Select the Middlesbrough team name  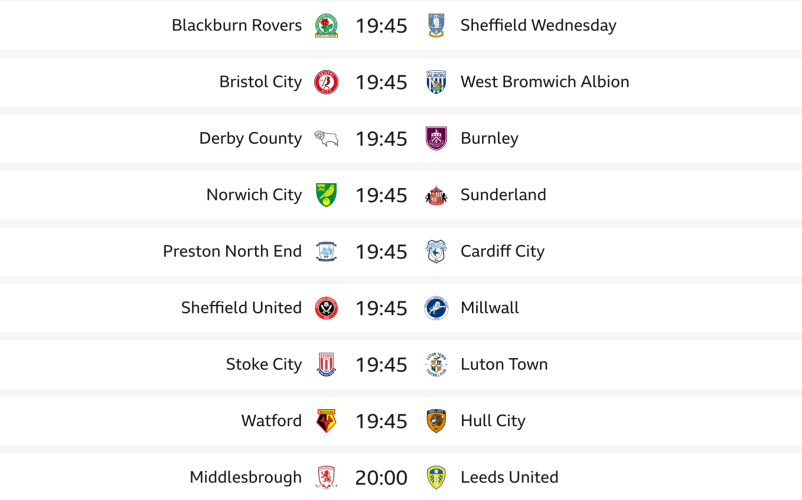click(245, 478)
